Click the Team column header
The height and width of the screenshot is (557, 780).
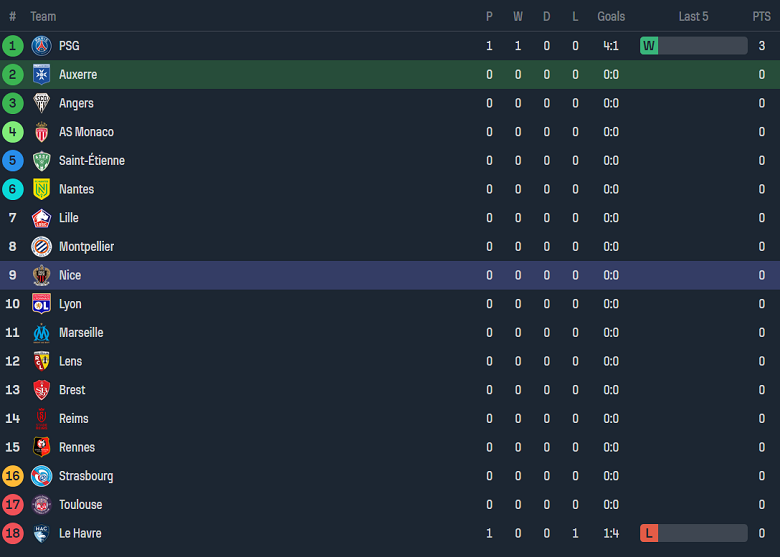43,17
